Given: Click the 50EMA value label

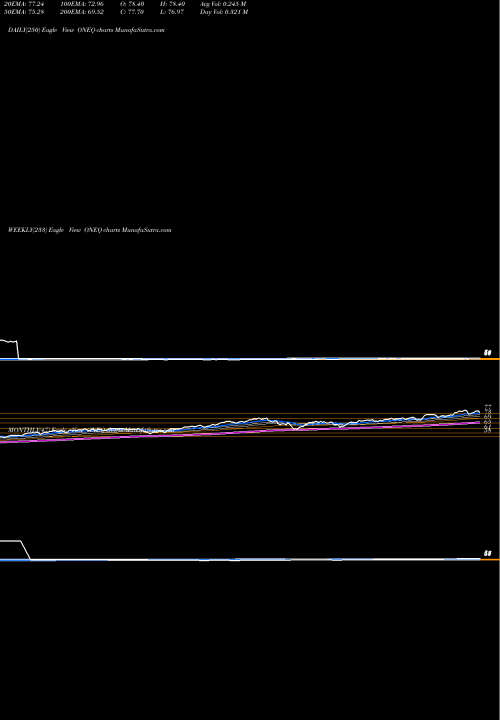Looking at the screenshot, I should 24,12.
